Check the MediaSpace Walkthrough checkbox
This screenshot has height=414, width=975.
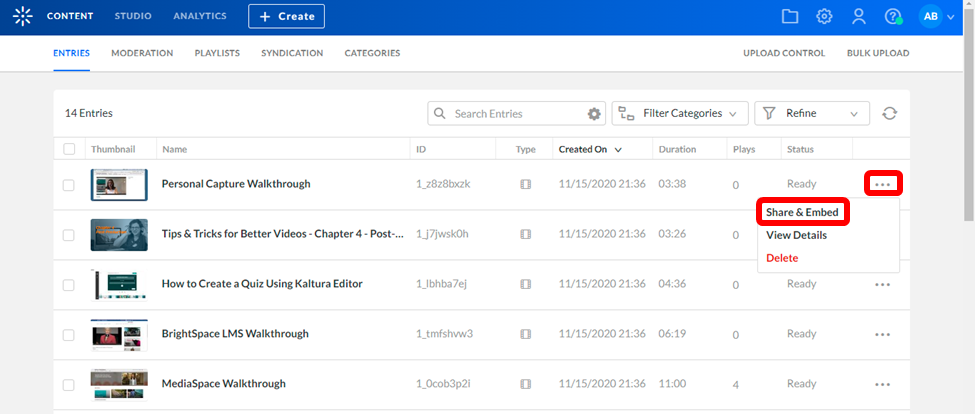click(x=68, y=385)
